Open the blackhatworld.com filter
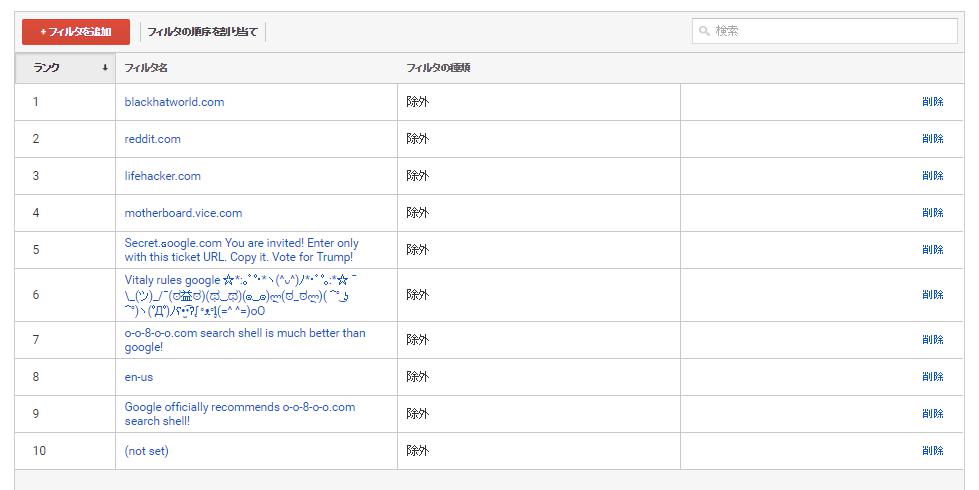The width and height of the screenshot is (979, 490). click(x=174, y=102)
